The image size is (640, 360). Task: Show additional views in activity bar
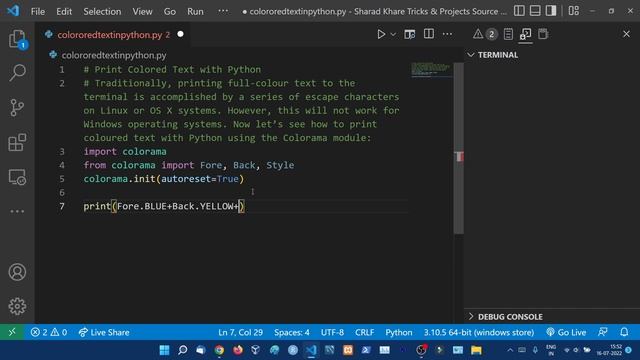[x=17, y=211]
